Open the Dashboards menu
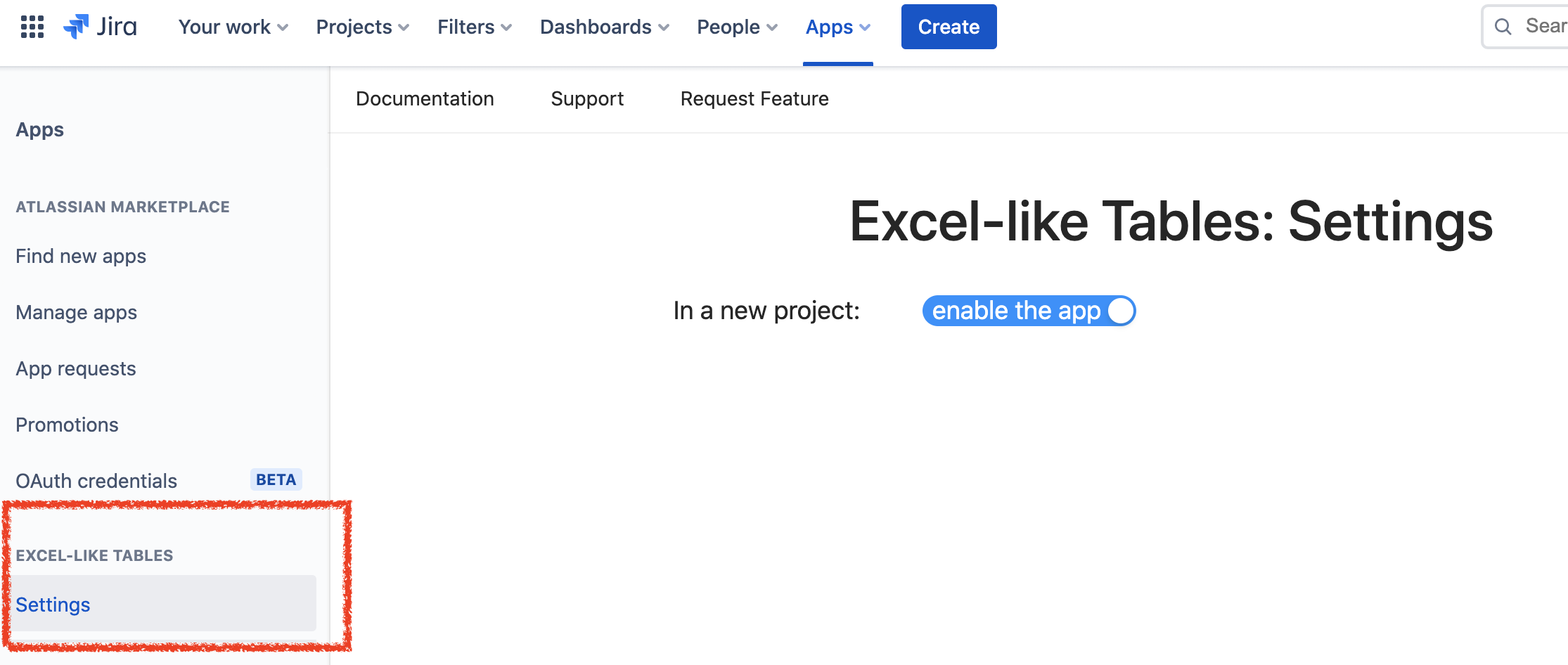This screenshot has height=665, width=1568. tap(604, 27)
